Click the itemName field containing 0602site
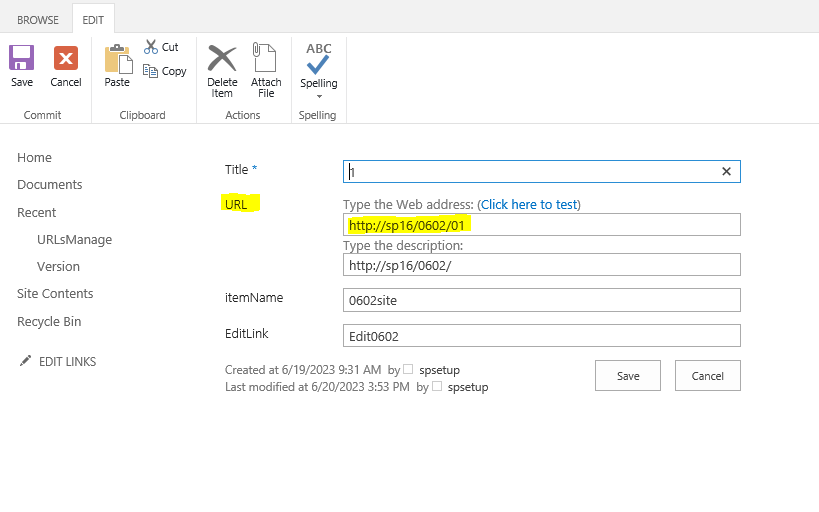Viewport: 819px width, 512px height. [x=542, y=300]
